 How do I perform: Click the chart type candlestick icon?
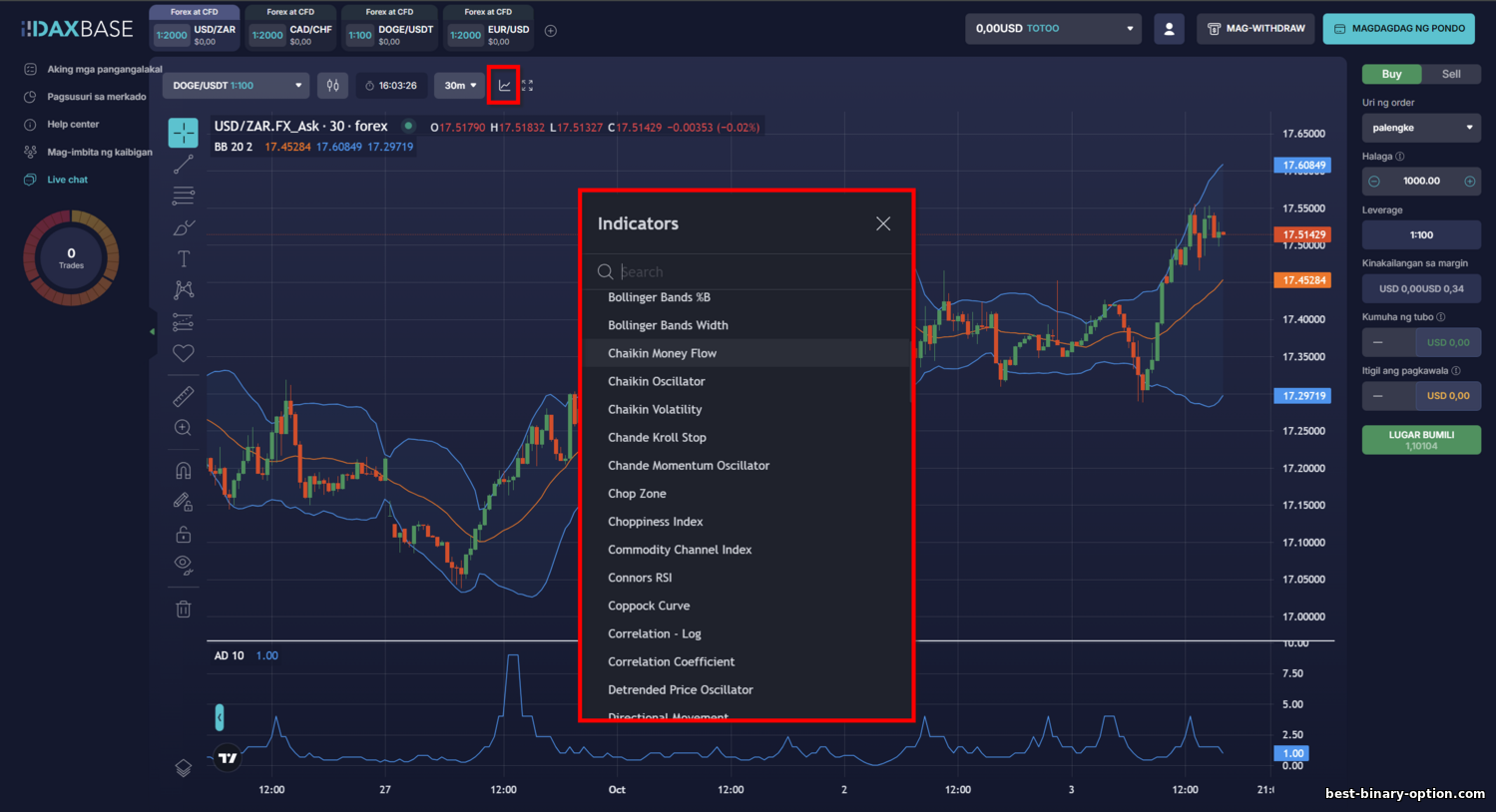pos(333,86)
